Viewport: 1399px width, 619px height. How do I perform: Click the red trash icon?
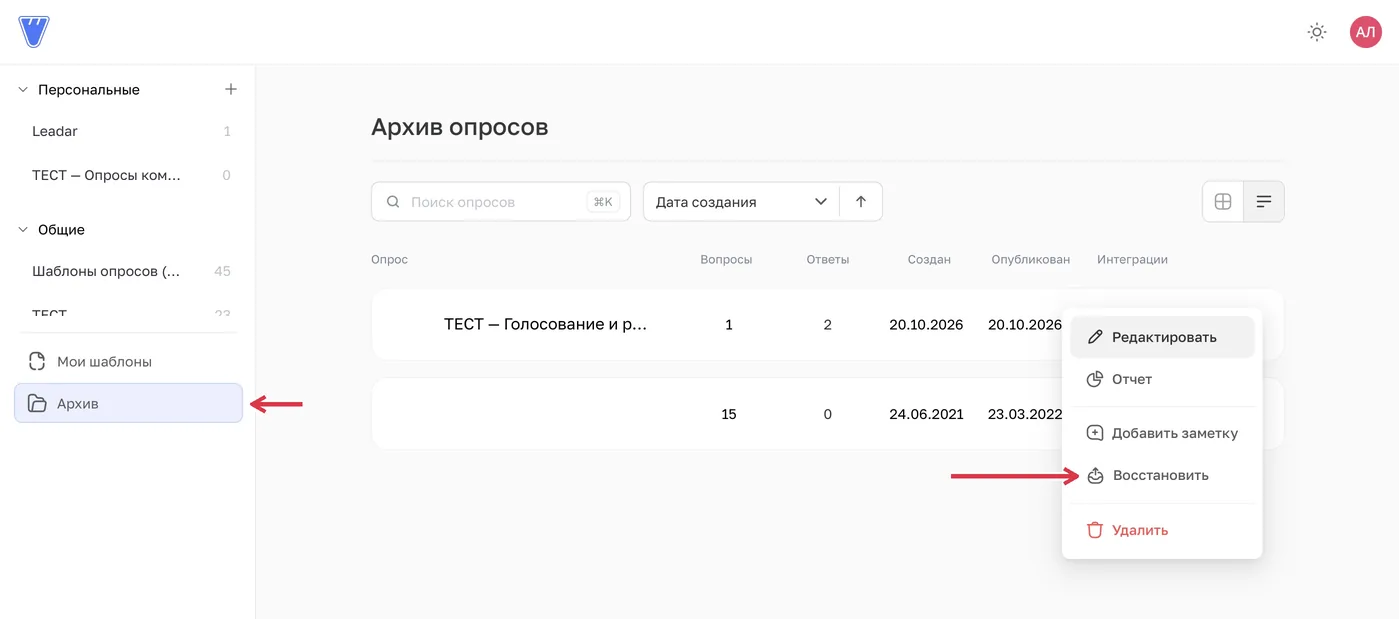(x=1095, y=530)
